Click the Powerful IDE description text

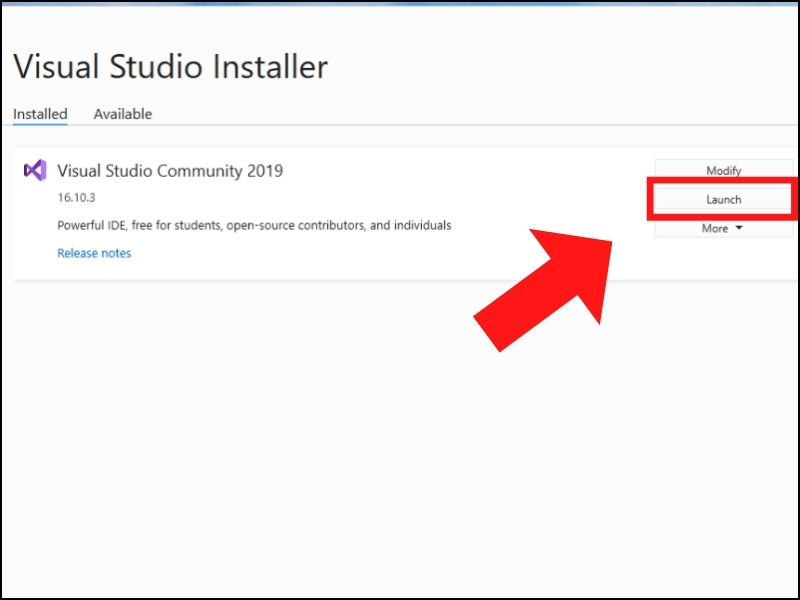254,226
